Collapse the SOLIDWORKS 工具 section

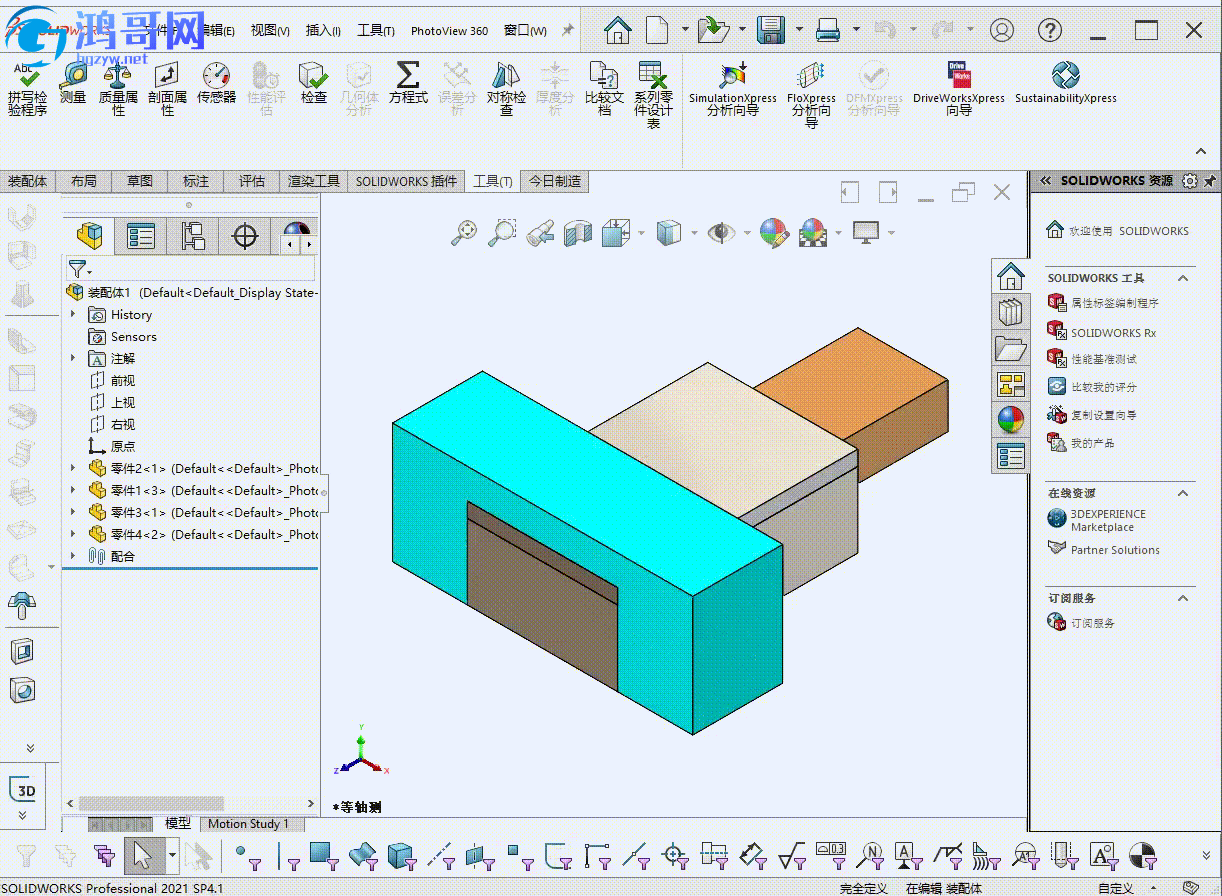coord(1184,278)
